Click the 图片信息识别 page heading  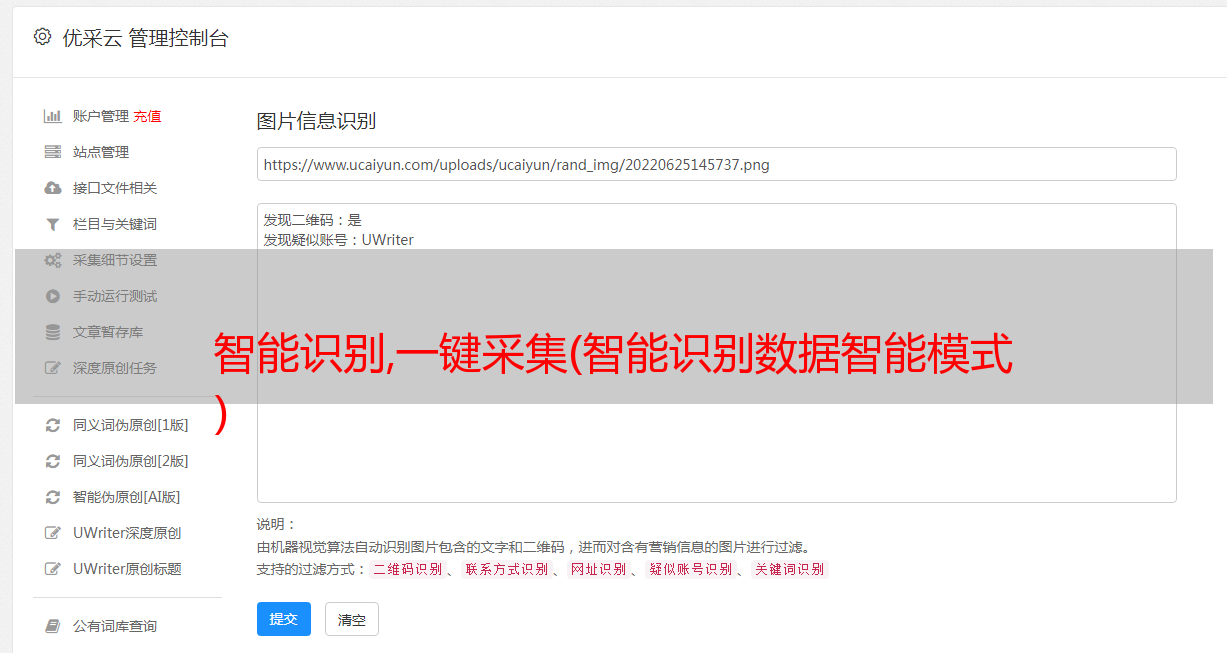click(x=316, y=121)
